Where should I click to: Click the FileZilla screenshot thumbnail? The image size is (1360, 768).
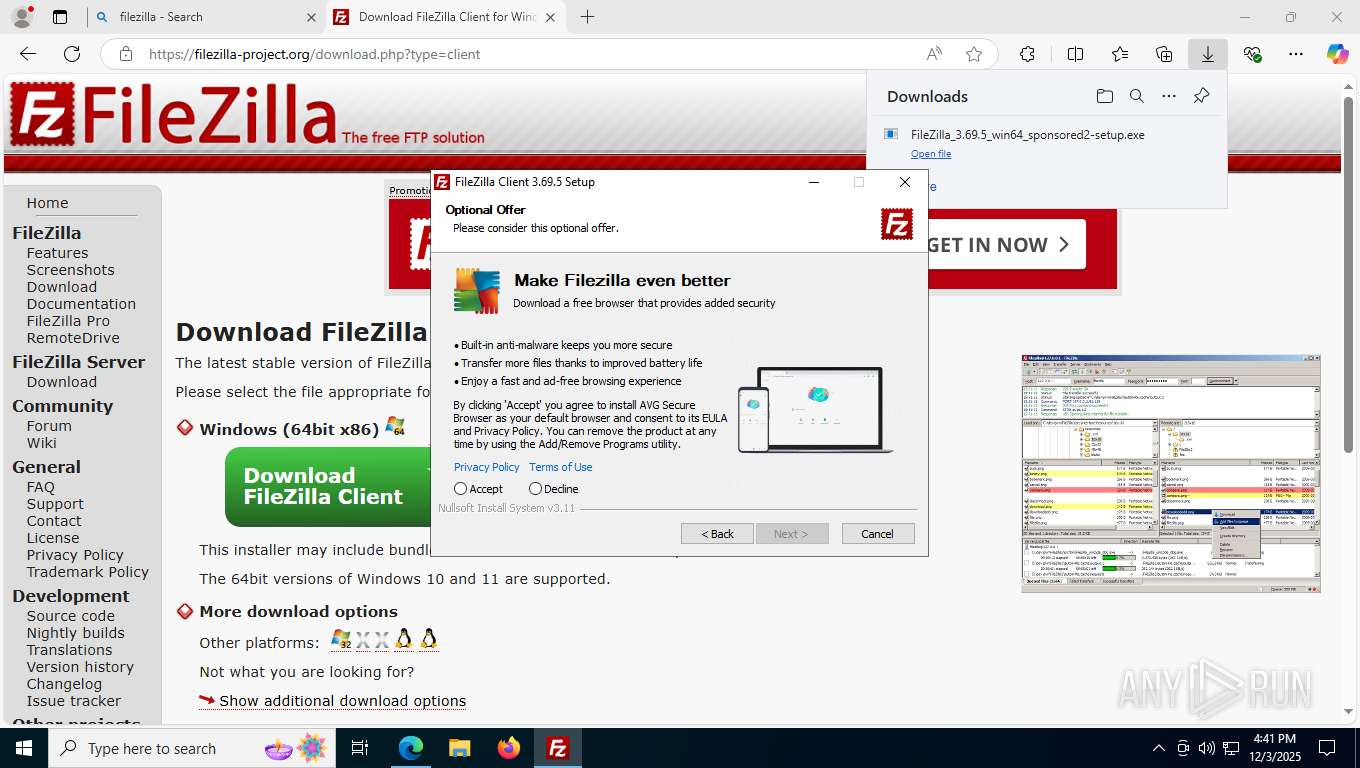click(x=1171, y=473)
